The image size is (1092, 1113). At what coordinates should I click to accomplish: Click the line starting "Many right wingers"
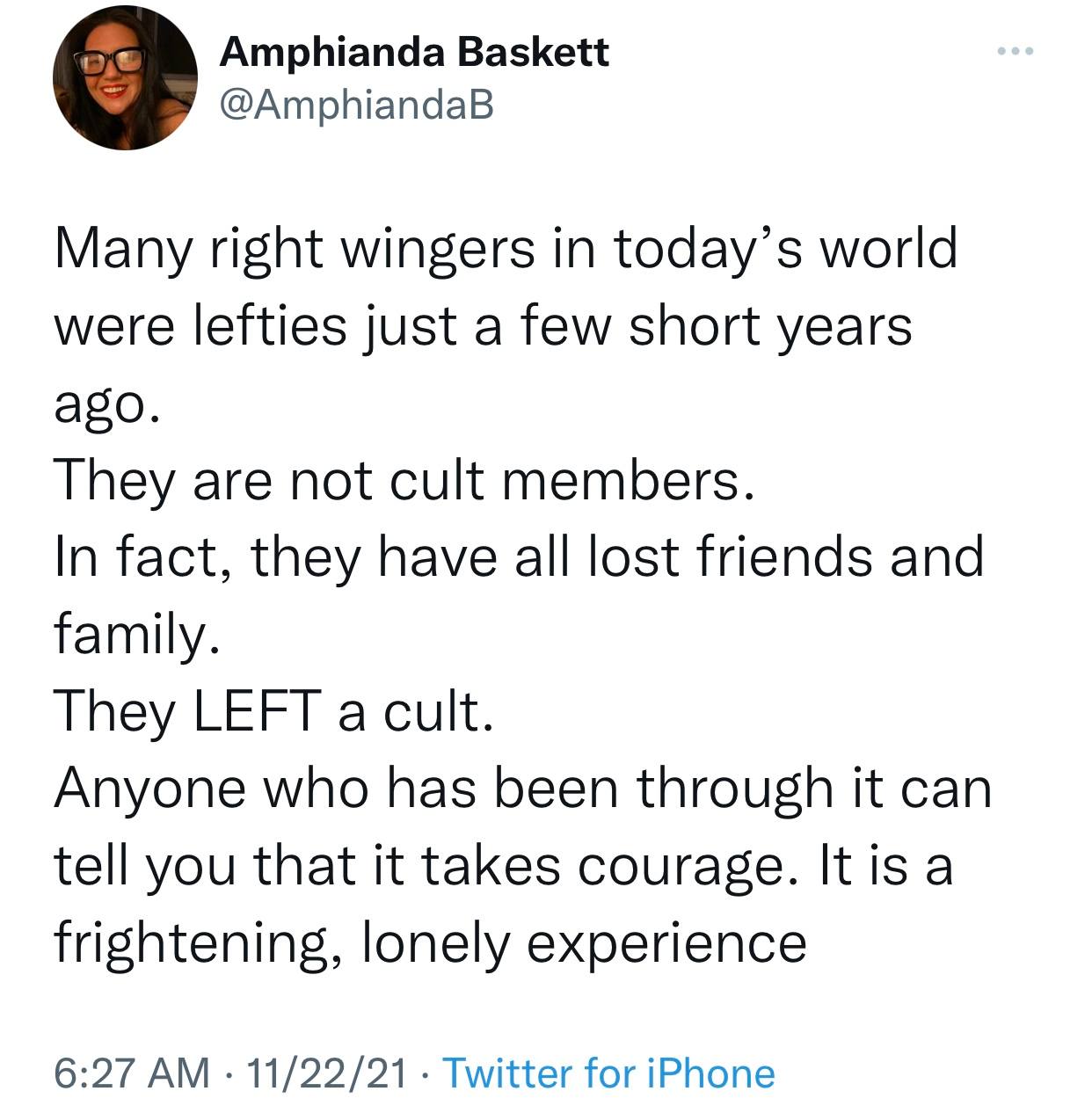point(506,249)
